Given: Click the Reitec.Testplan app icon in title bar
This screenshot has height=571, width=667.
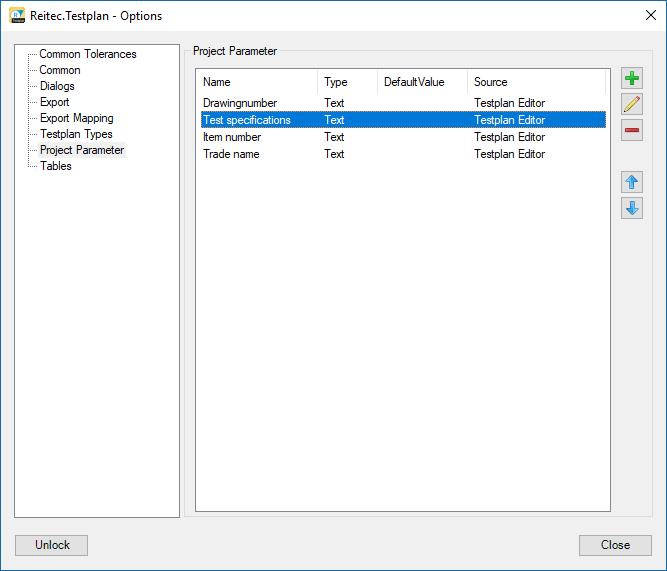Looking at the screenshot, I should click(x=17, y=16).
